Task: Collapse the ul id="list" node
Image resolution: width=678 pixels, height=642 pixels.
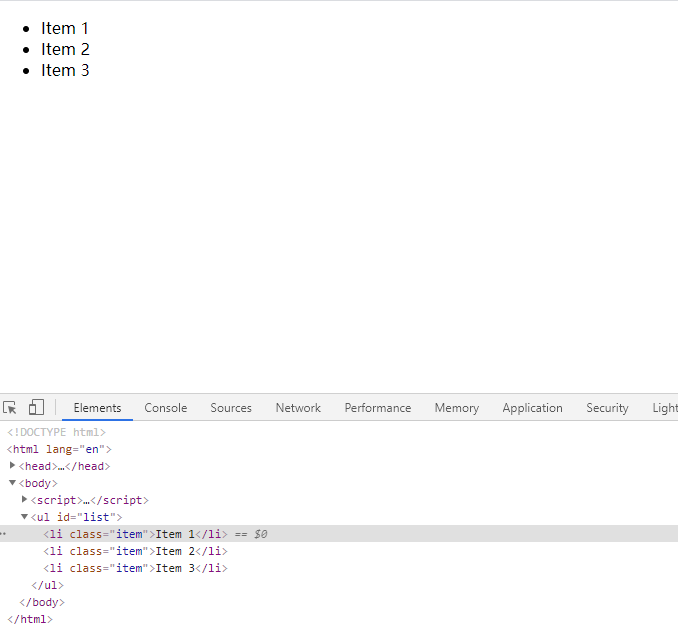Action: [x=25, y=517]
